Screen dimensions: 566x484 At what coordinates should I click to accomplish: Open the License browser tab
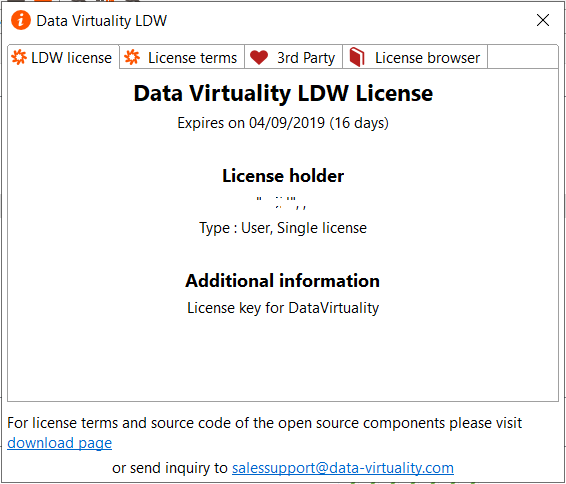click(415, 57)
